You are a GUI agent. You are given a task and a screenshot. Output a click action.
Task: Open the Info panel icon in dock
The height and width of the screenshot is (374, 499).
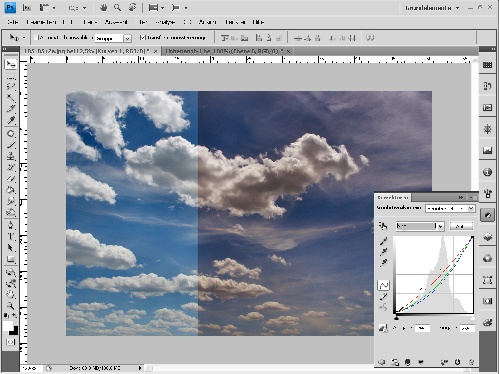487,172
